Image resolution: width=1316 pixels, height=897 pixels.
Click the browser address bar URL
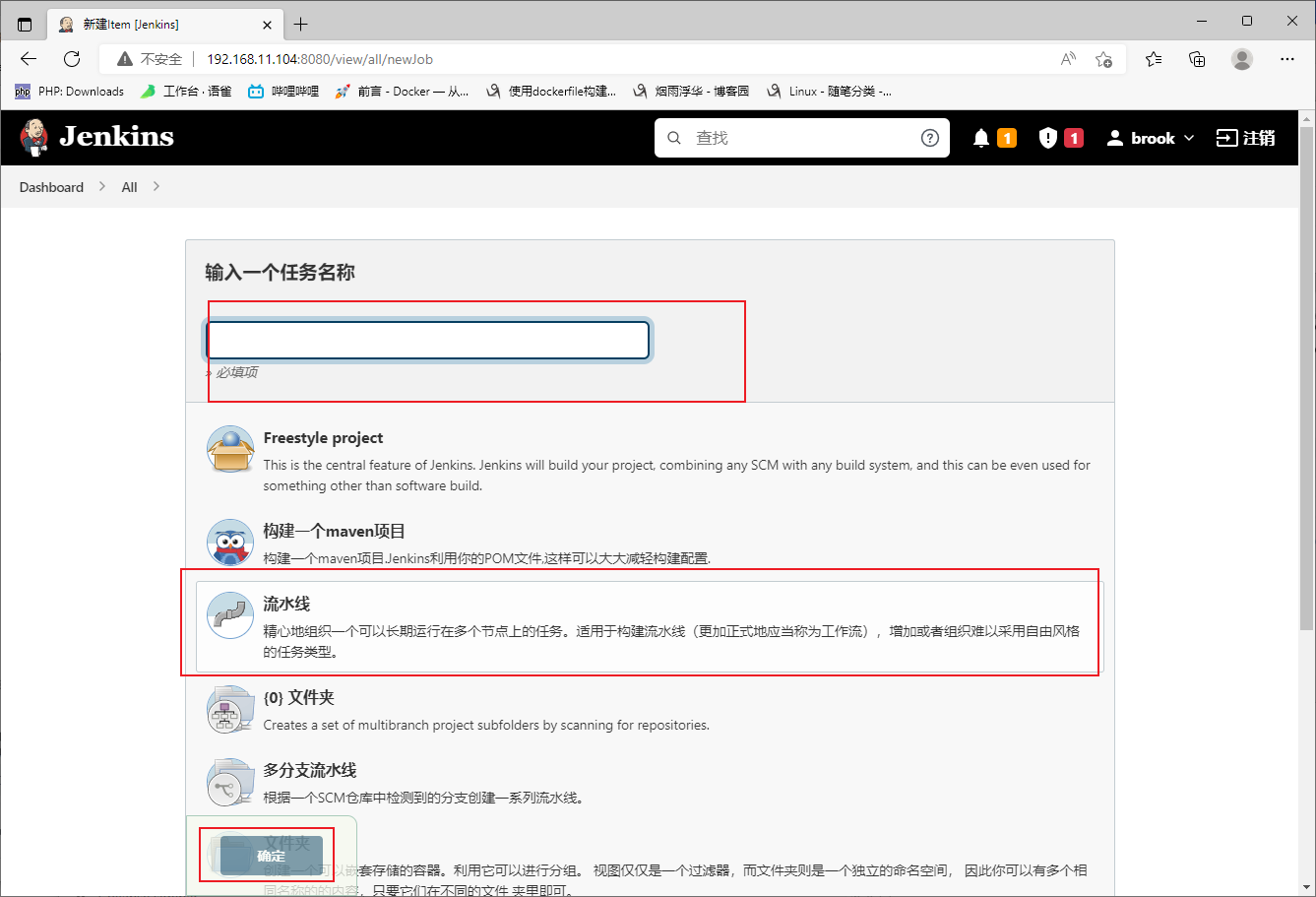point(320,59)
